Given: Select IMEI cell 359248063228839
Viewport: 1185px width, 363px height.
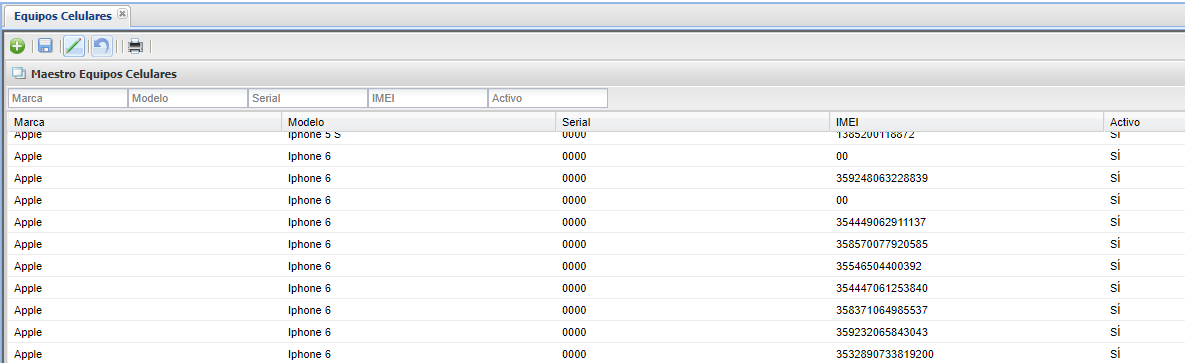Looking at the screenshot, I should point(882,178).
